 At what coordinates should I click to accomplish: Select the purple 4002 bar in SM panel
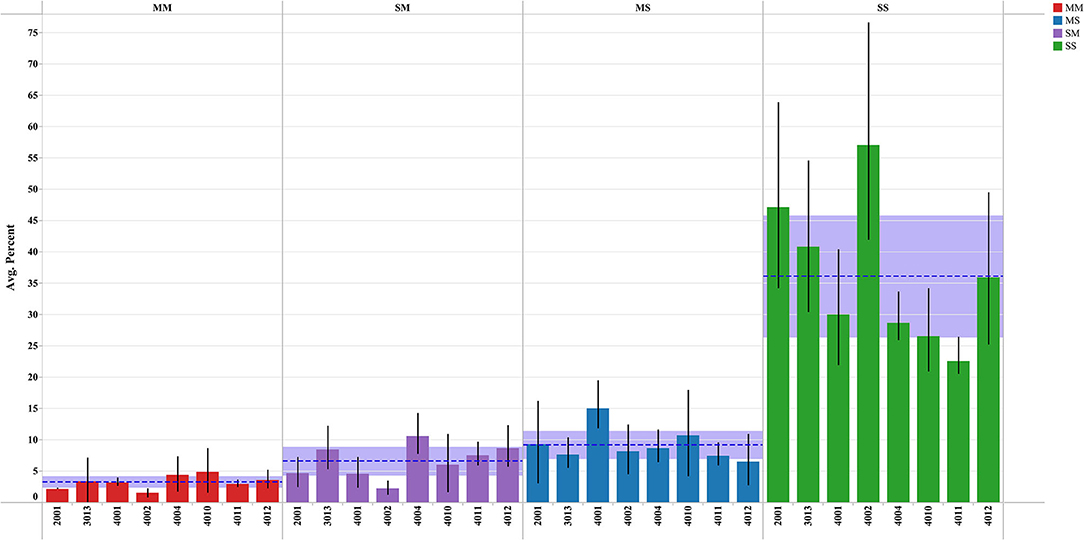[387, 495]
